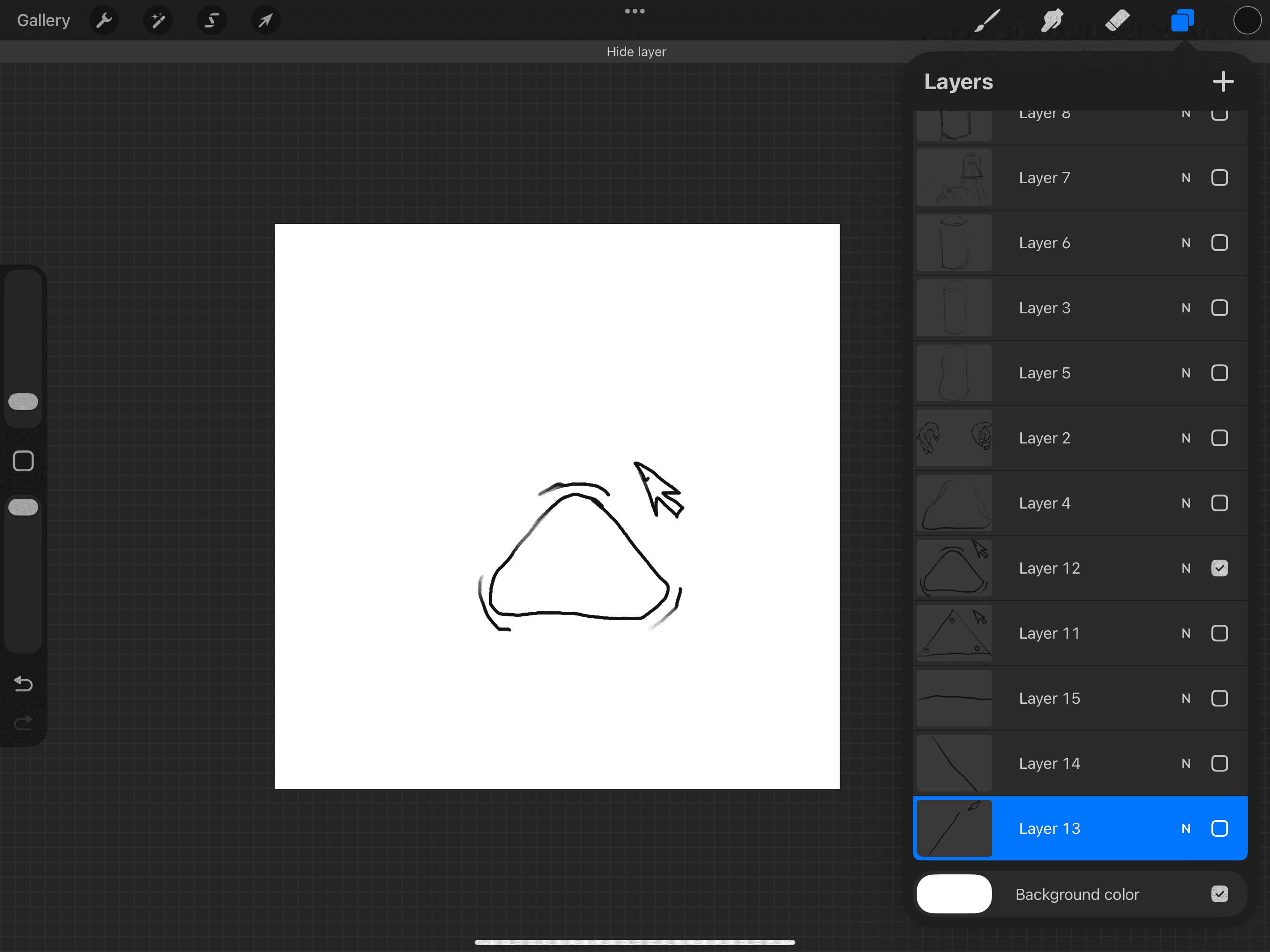Tap the Layer 2 thumbnail
Viewport: 1270px width, 952px height.
click(953, 438)
